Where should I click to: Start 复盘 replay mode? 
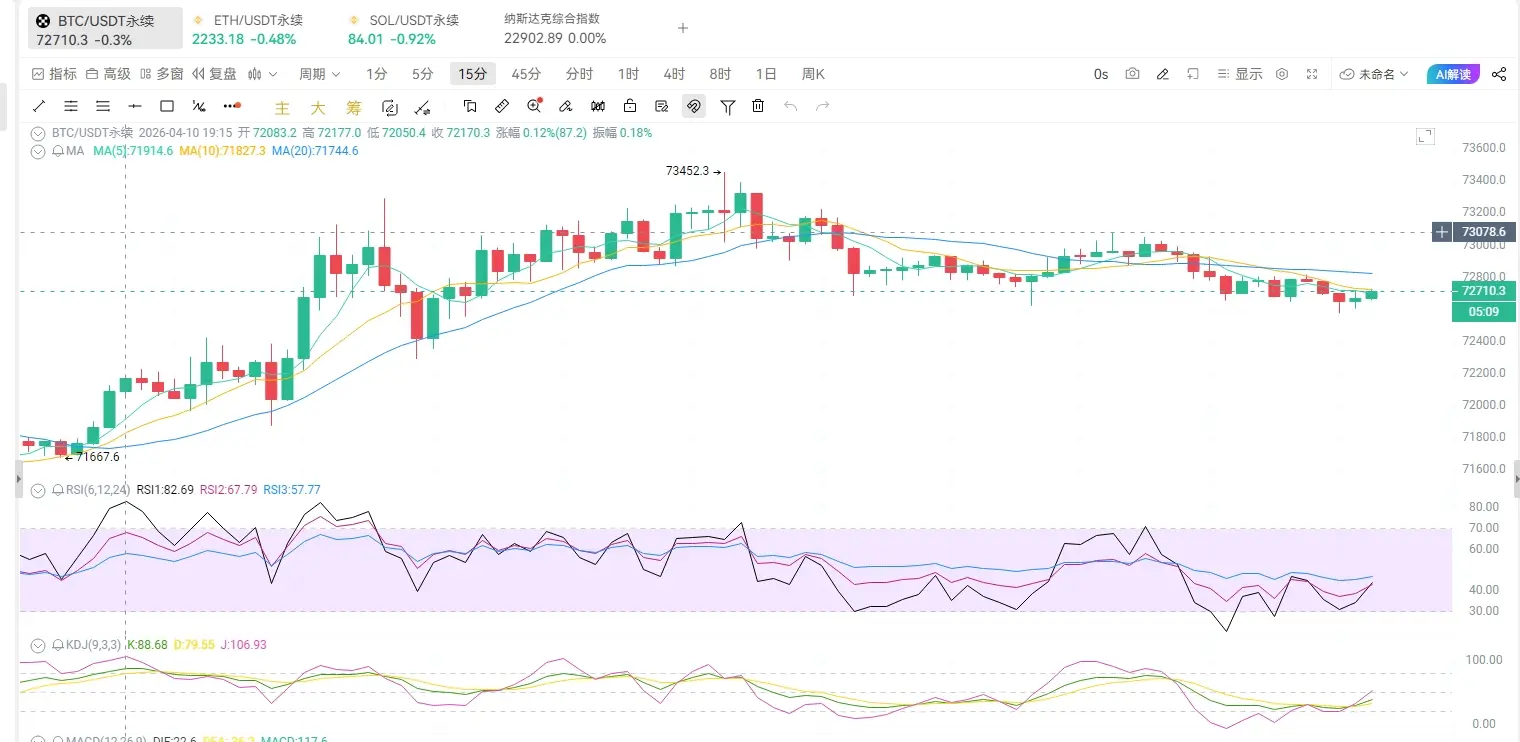[x=215, y=74]
